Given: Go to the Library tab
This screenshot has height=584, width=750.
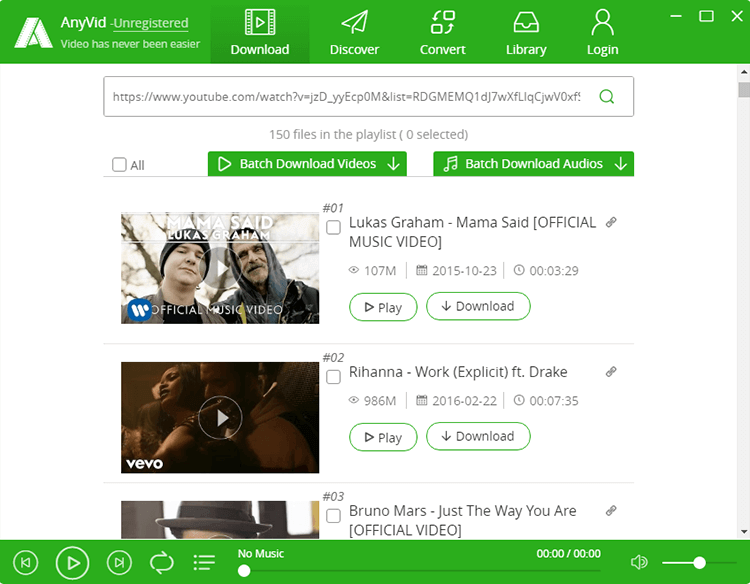Looking at the screenshot, I should point(526,32).
